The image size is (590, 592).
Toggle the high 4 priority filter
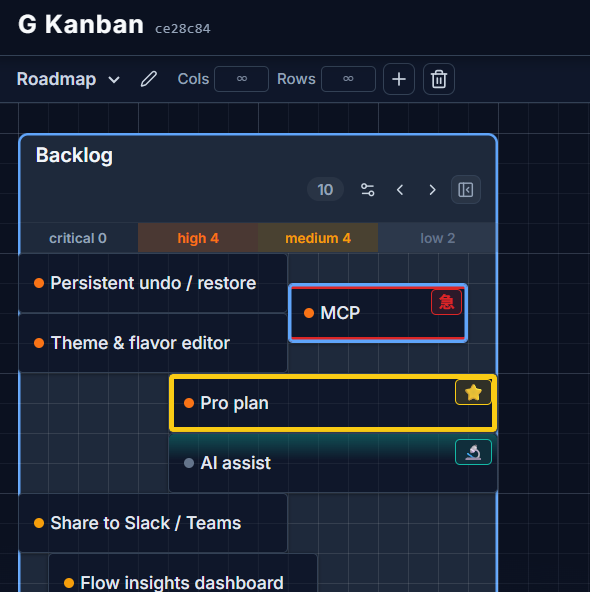point(198,238)
